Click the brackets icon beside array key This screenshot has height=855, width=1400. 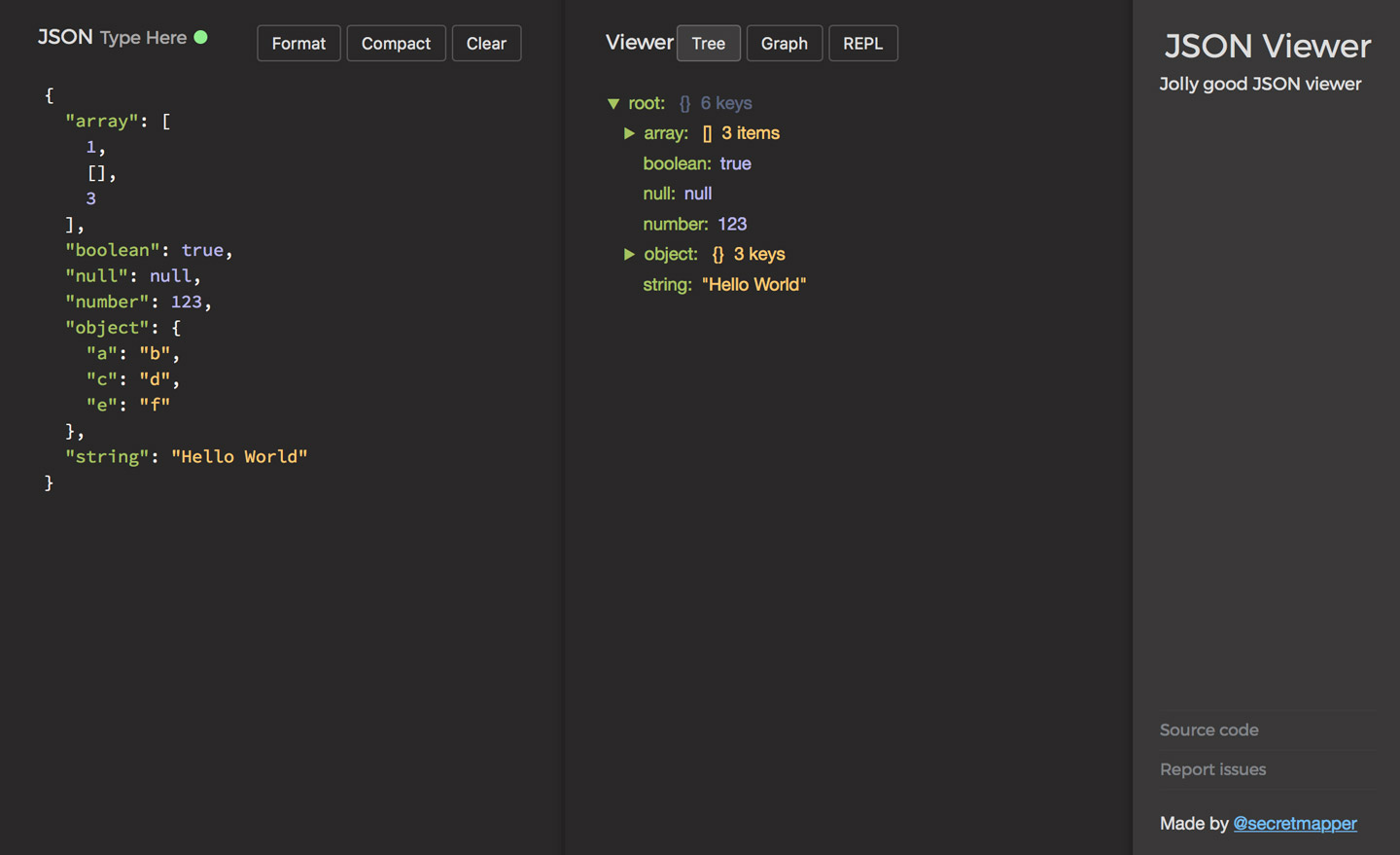(x=709, y=132)
